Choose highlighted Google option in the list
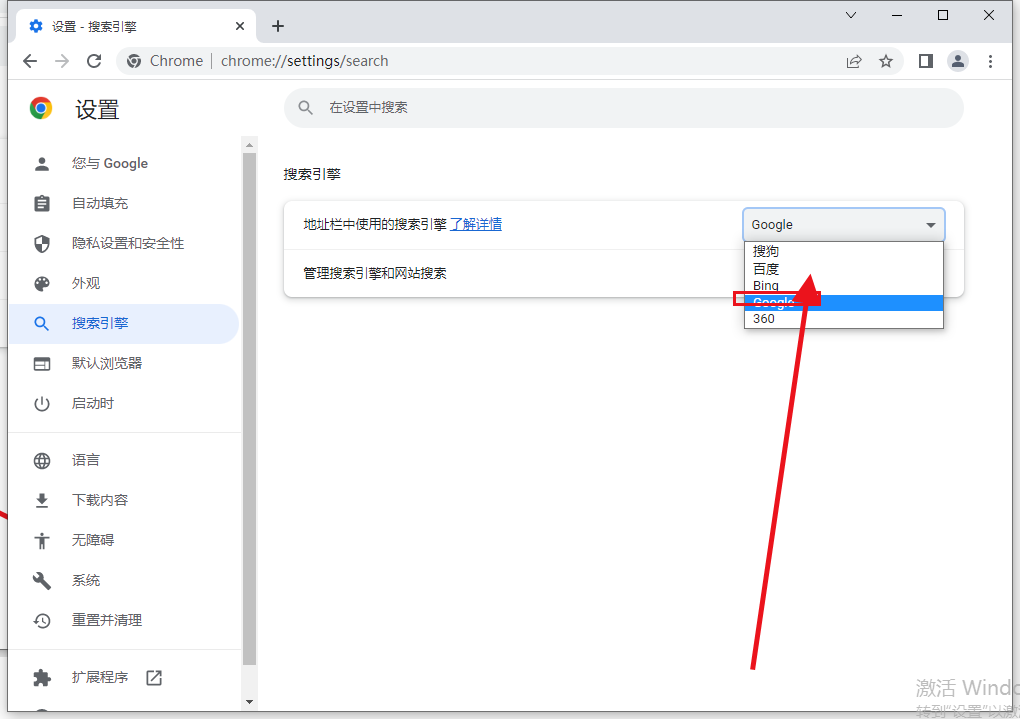 (844, 303)
